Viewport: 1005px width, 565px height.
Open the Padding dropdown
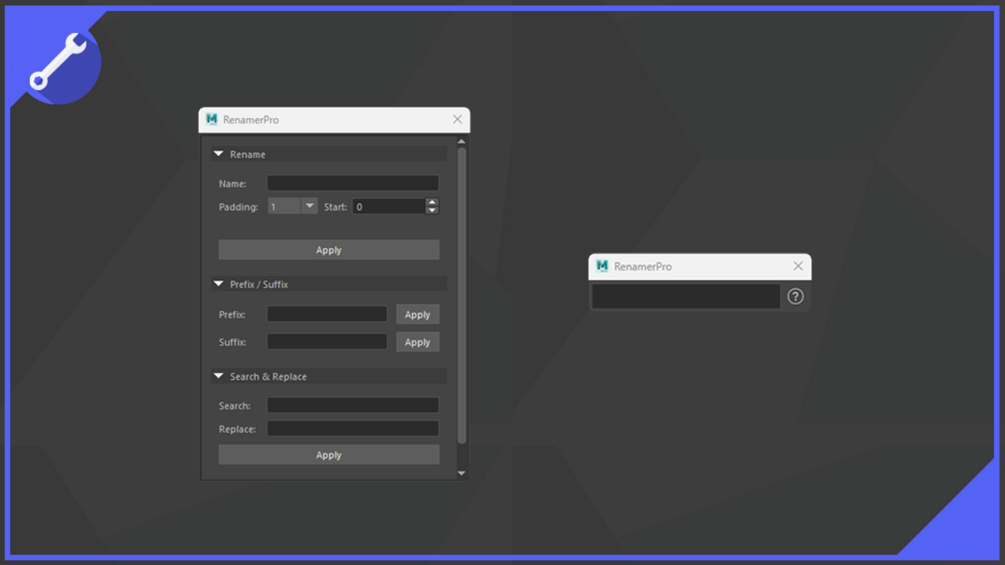click(x=310, y=206)
